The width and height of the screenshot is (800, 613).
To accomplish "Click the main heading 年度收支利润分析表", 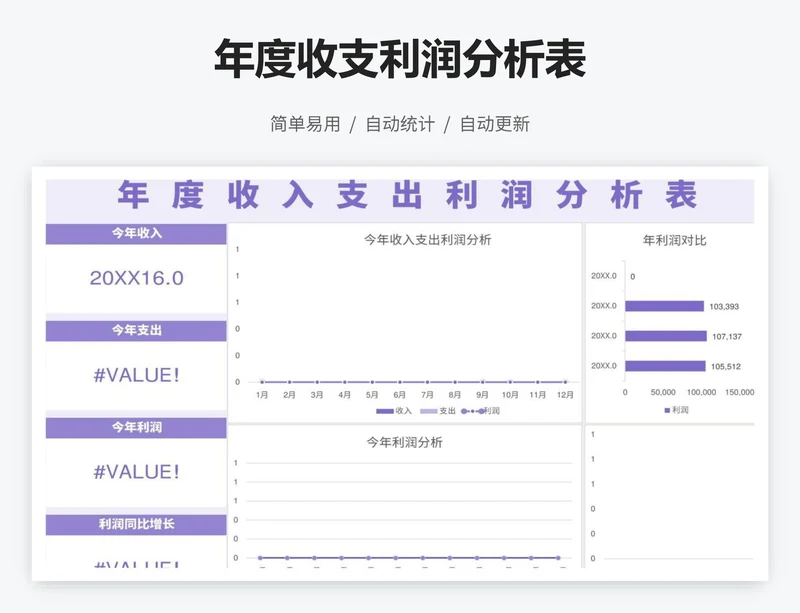I will (x=399, y=59).
